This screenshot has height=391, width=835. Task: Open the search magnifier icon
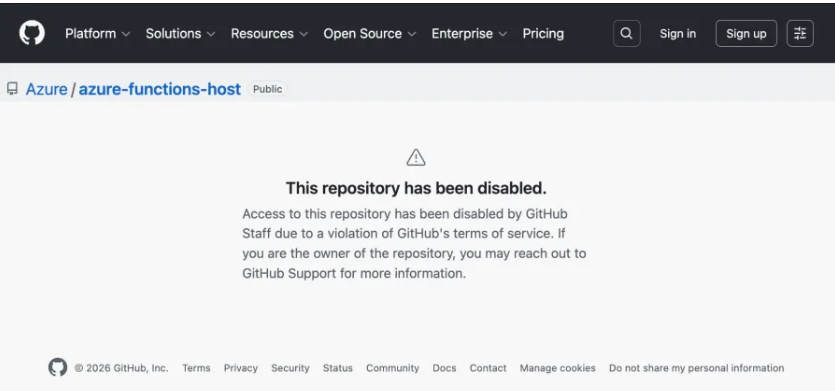626,34
